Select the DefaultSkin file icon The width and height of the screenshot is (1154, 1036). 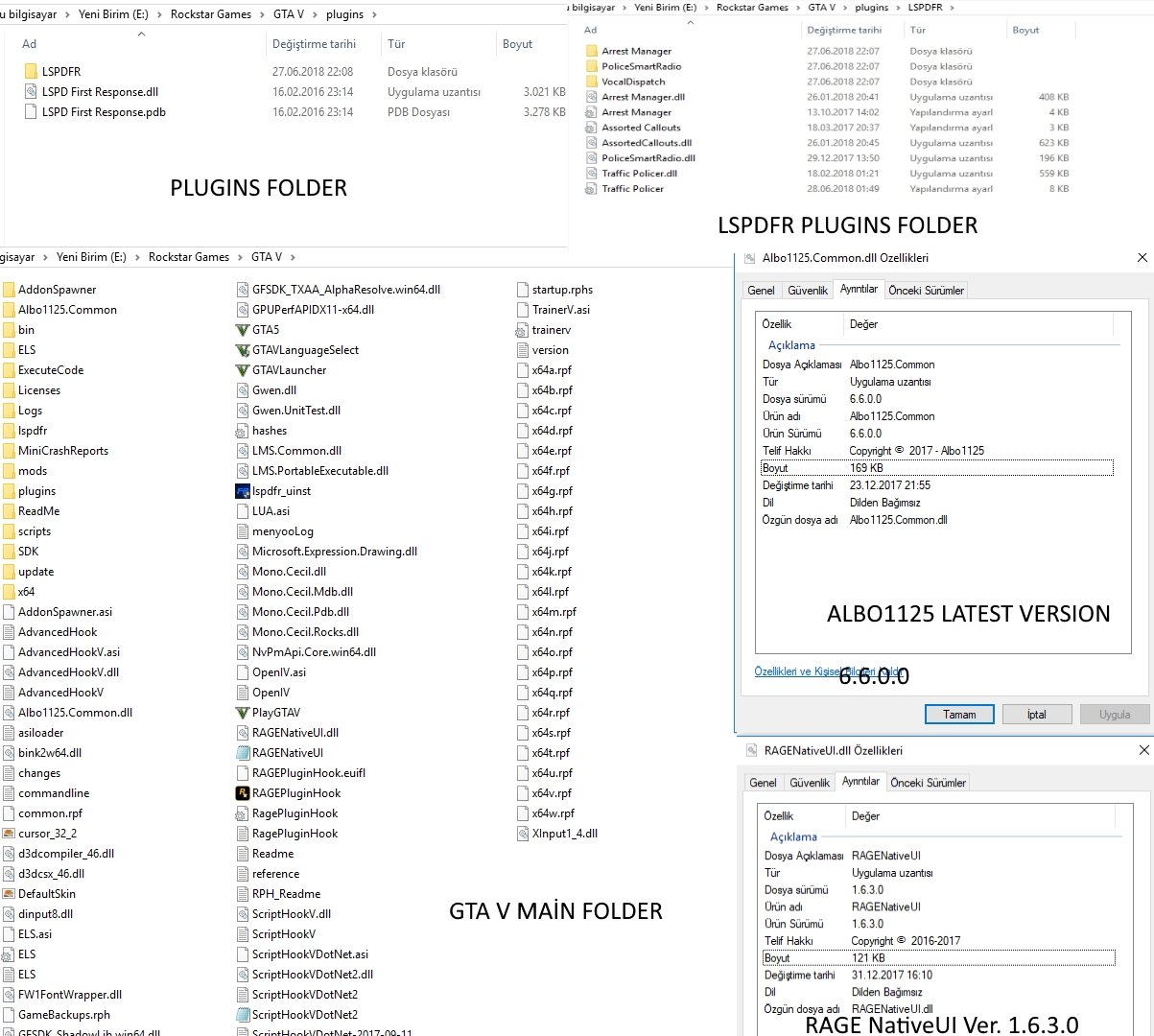[x=9, y=894]
